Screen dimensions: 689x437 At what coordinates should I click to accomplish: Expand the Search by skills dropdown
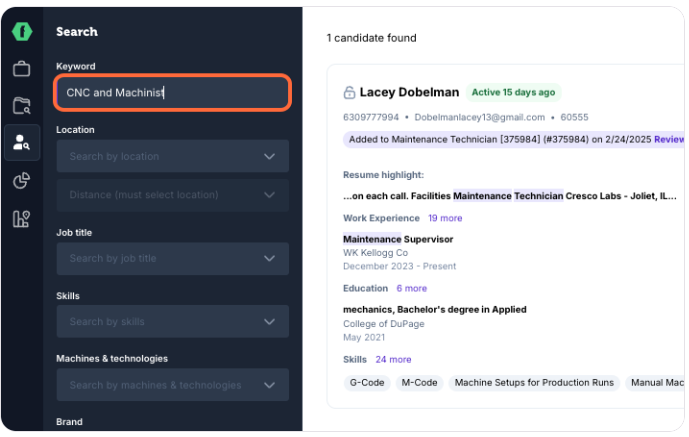(x=173, y=321)
